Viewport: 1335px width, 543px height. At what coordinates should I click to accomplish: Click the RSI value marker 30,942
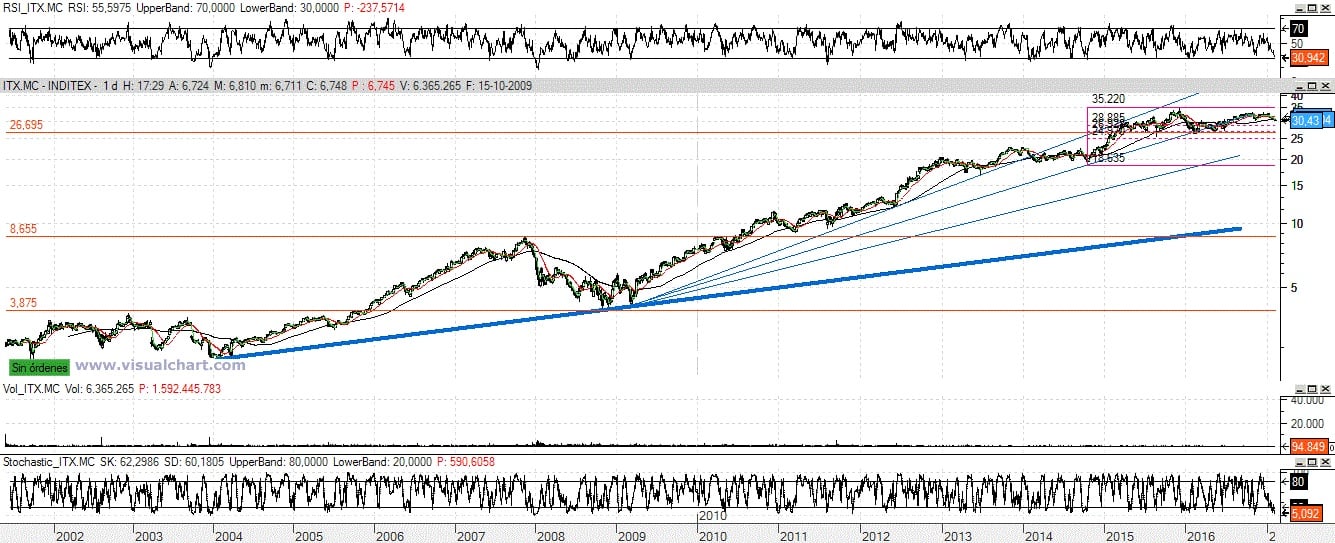pos(1308,58)
